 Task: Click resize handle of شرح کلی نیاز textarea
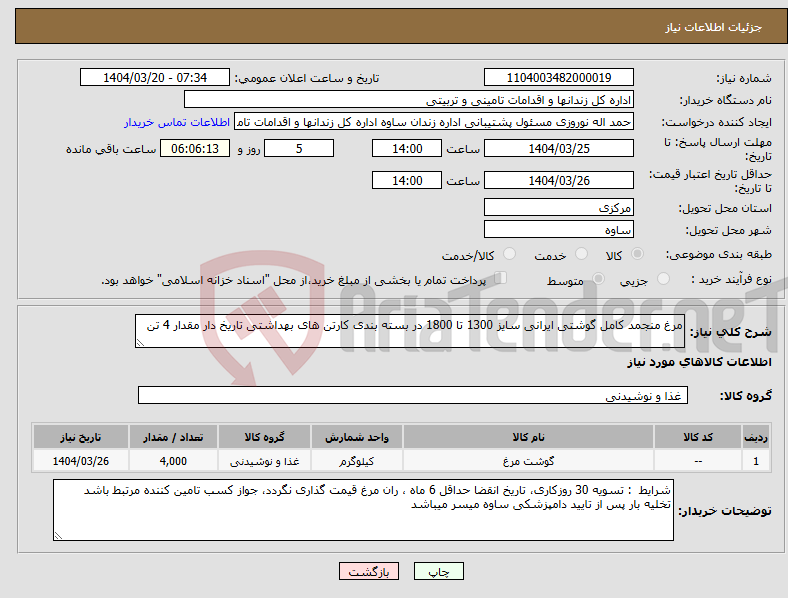(140, 342)
